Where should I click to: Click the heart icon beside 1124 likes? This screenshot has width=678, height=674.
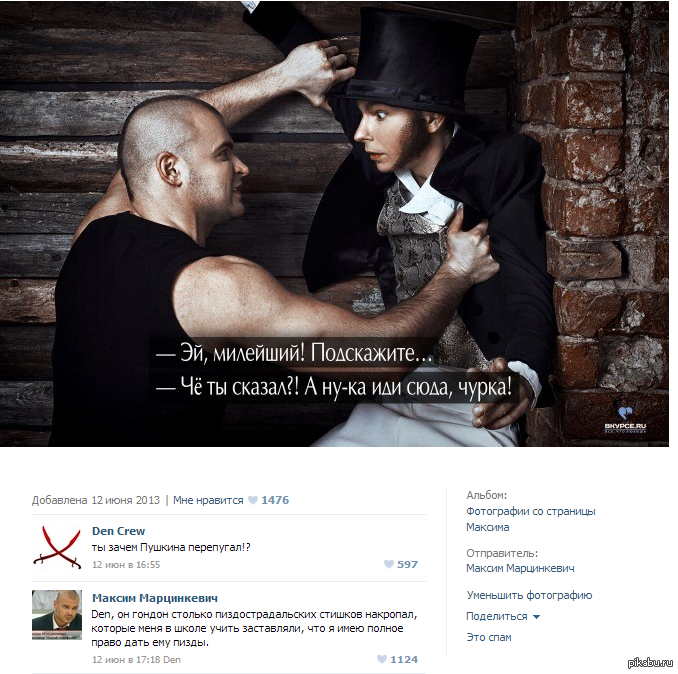click(x=382, y=659)
